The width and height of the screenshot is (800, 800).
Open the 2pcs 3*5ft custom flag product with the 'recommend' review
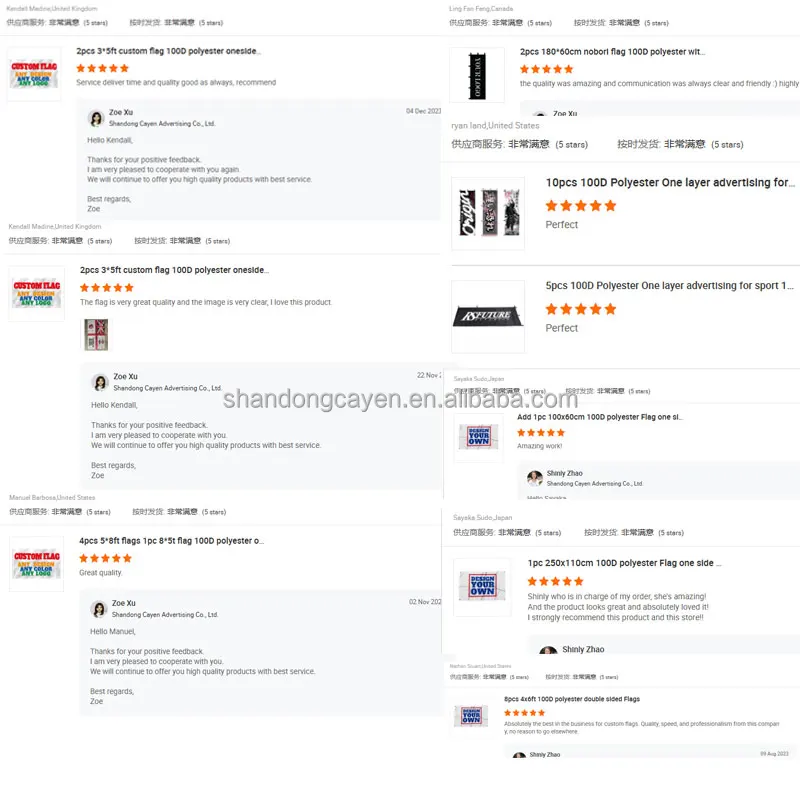tap(168, 51)
